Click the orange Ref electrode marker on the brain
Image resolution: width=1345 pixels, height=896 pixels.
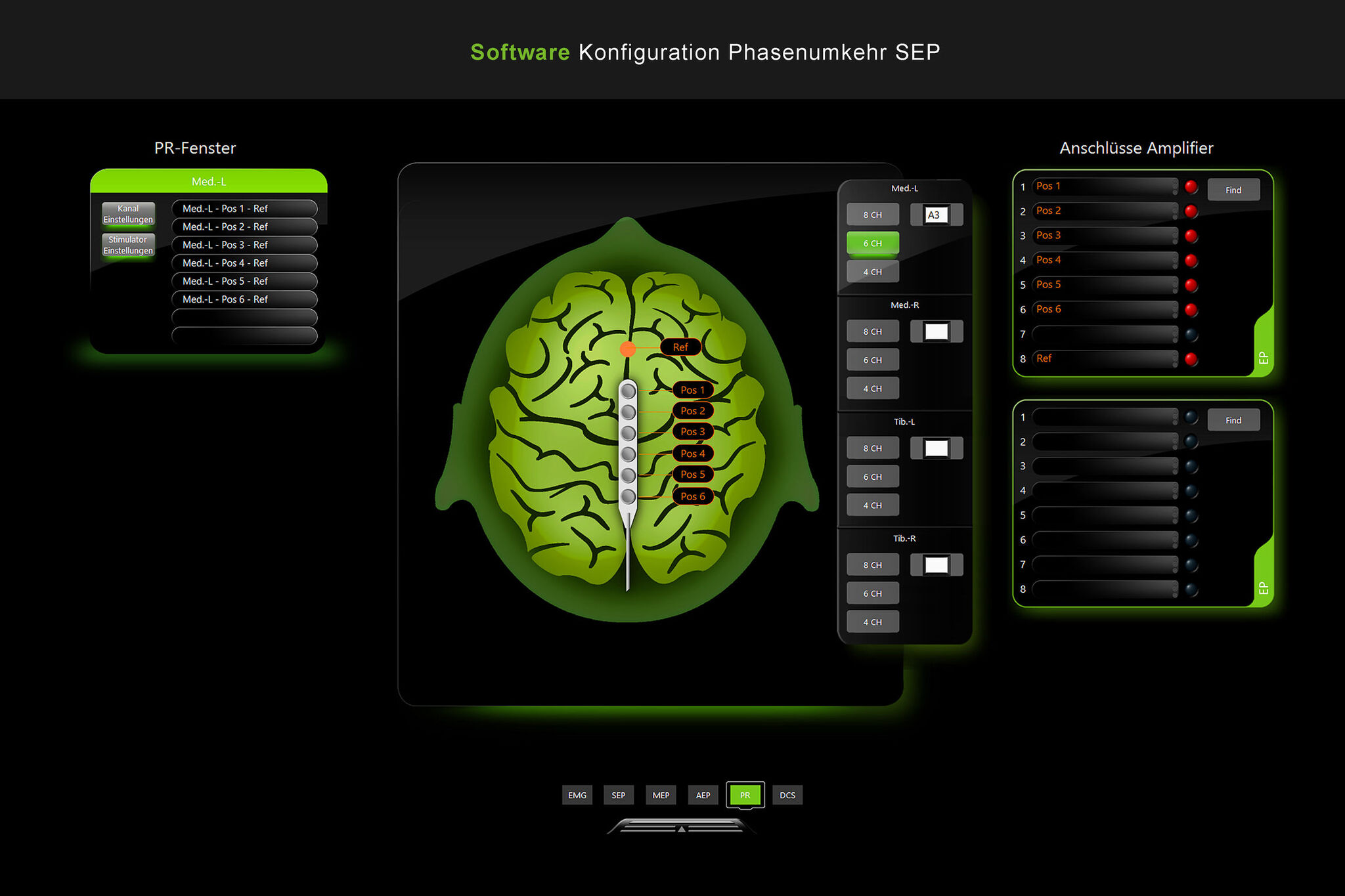click(628, 349)
